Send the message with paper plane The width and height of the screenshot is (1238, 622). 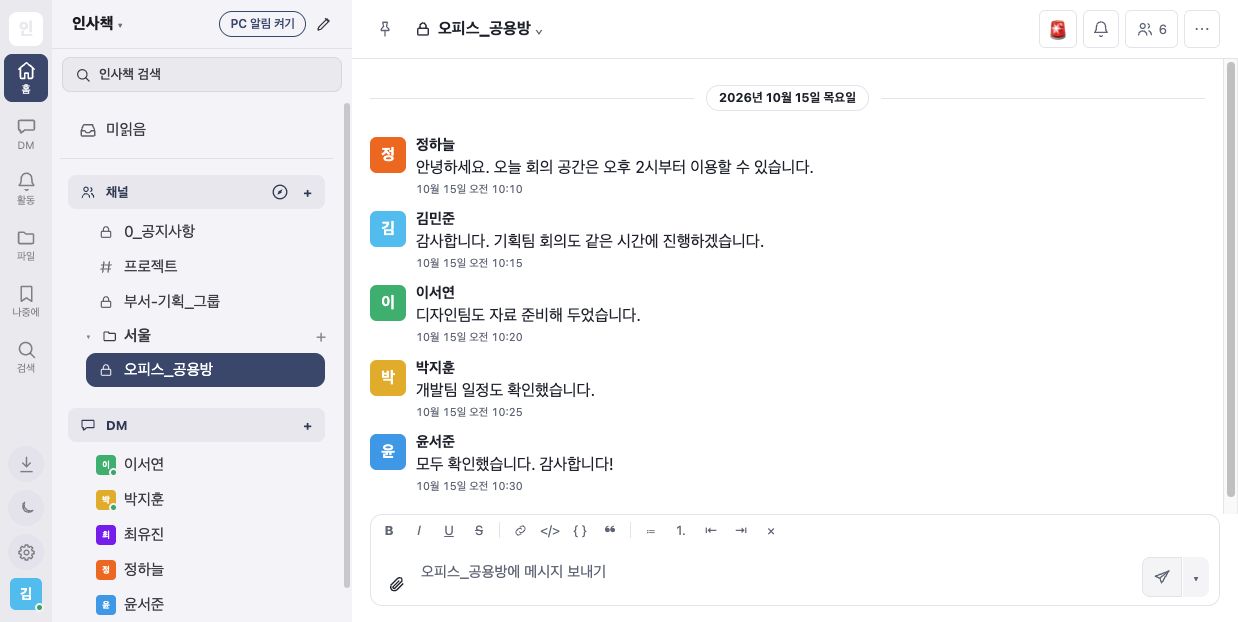(x=1162, y=577)
